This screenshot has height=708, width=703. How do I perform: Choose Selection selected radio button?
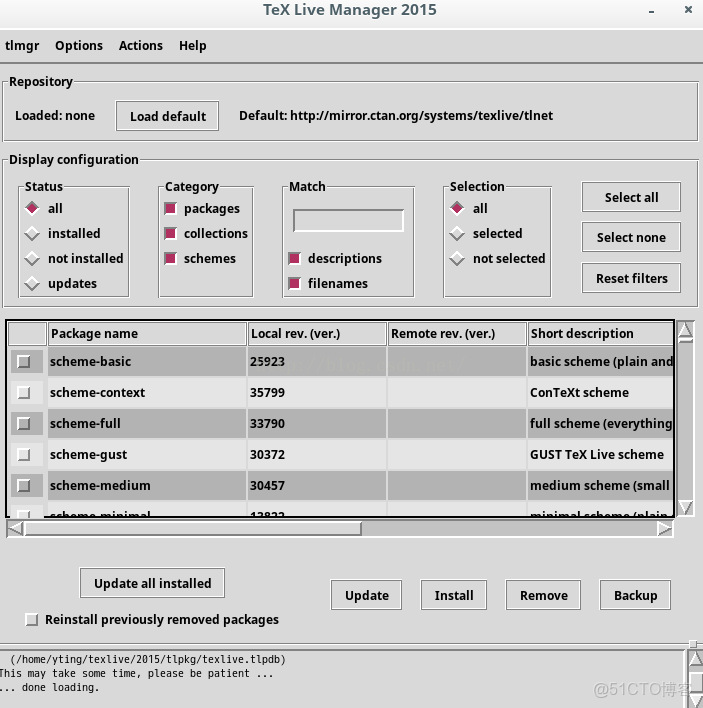pyautogui.click(x=457, y=233)
